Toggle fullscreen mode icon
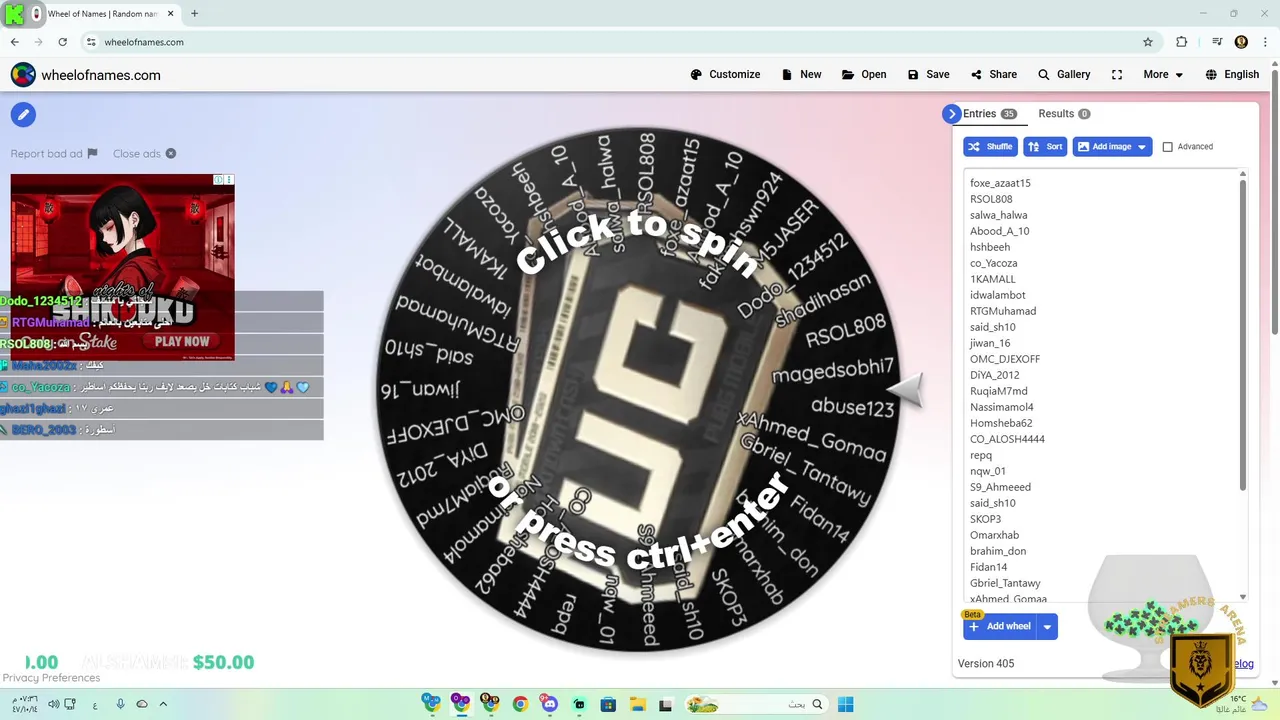 coord(1117,74)
